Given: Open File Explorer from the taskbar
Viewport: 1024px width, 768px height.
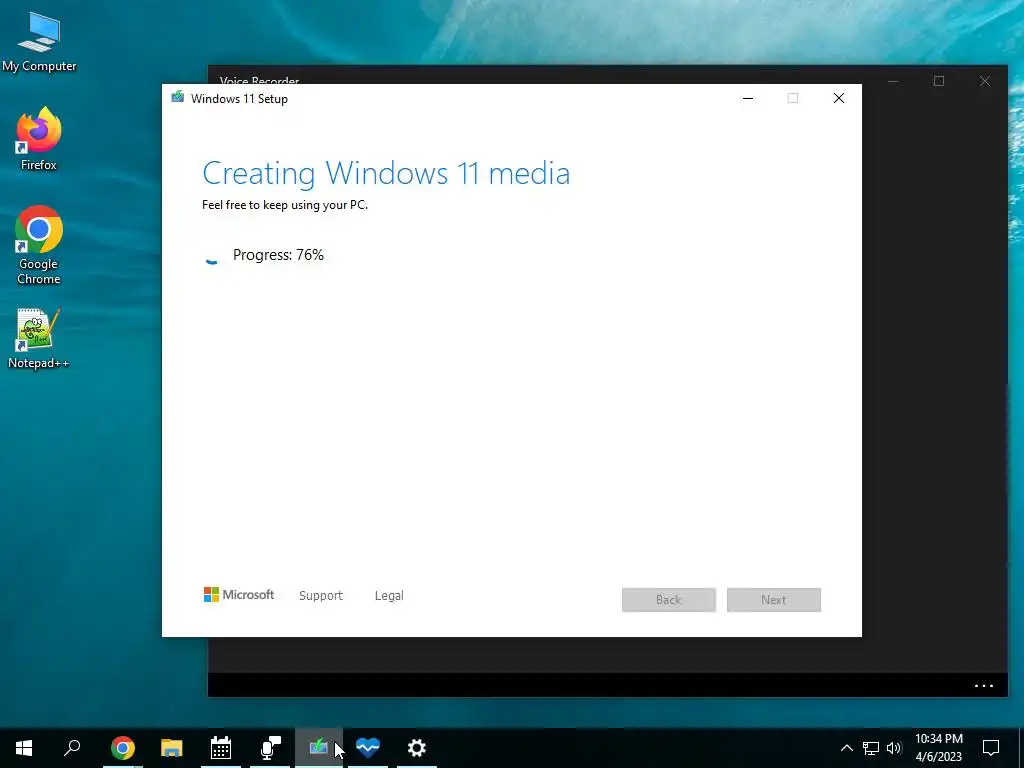Looking at the screenshot, I should pos(172,748).
